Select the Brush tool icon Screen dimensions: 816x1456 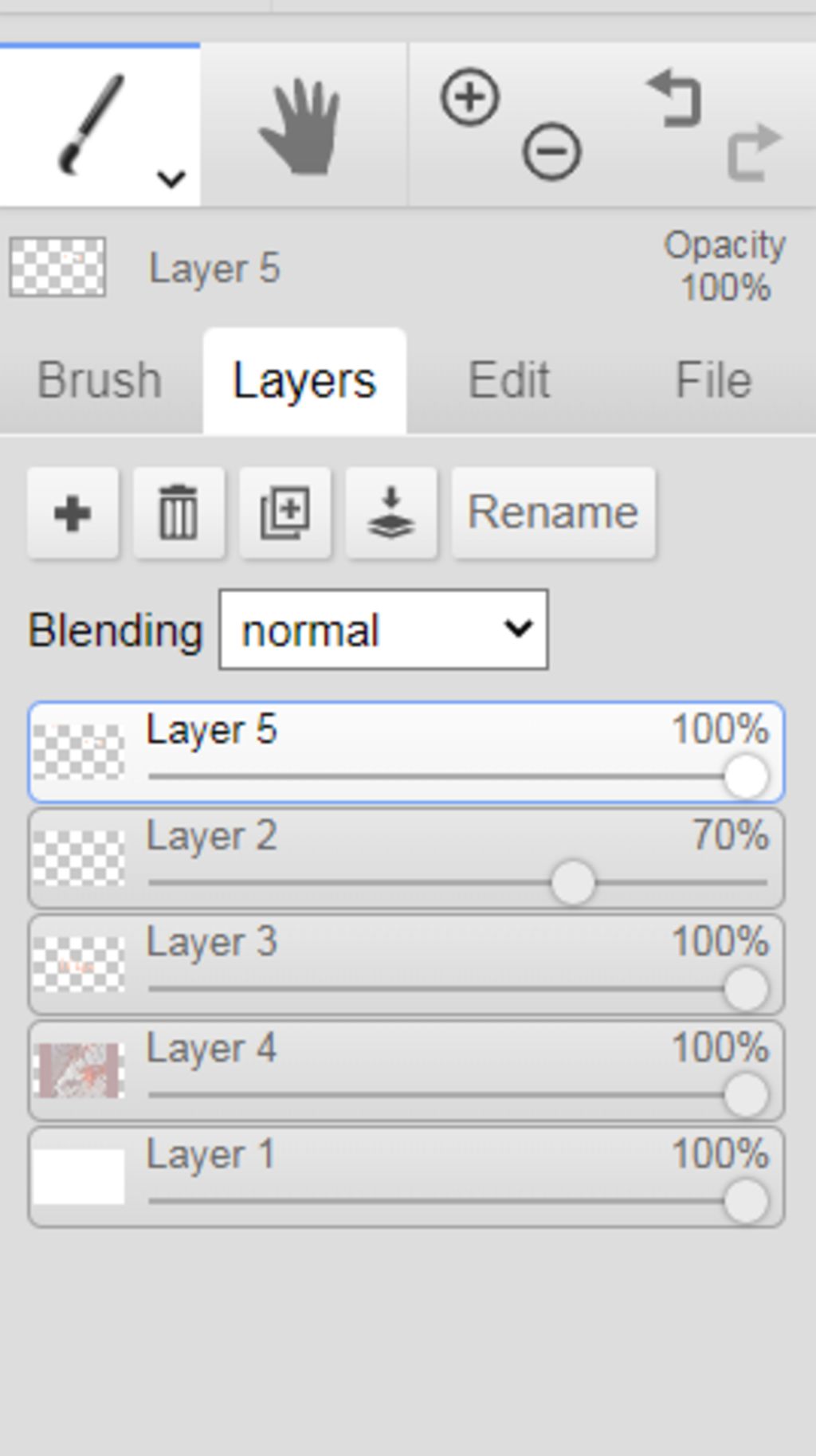coord(92,124)
